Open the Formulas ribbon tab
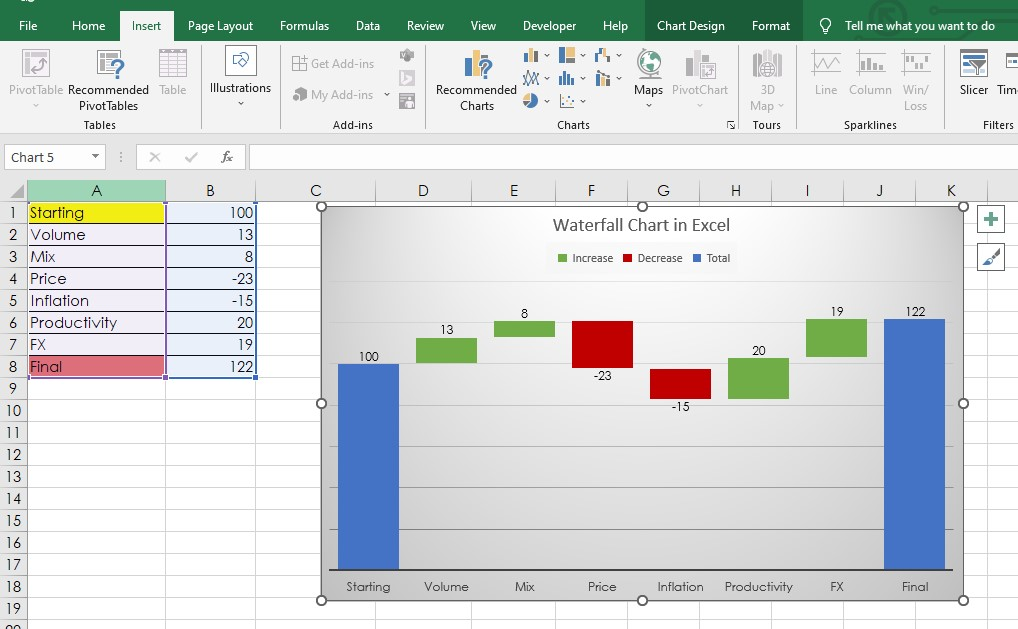 coord(304,25)
